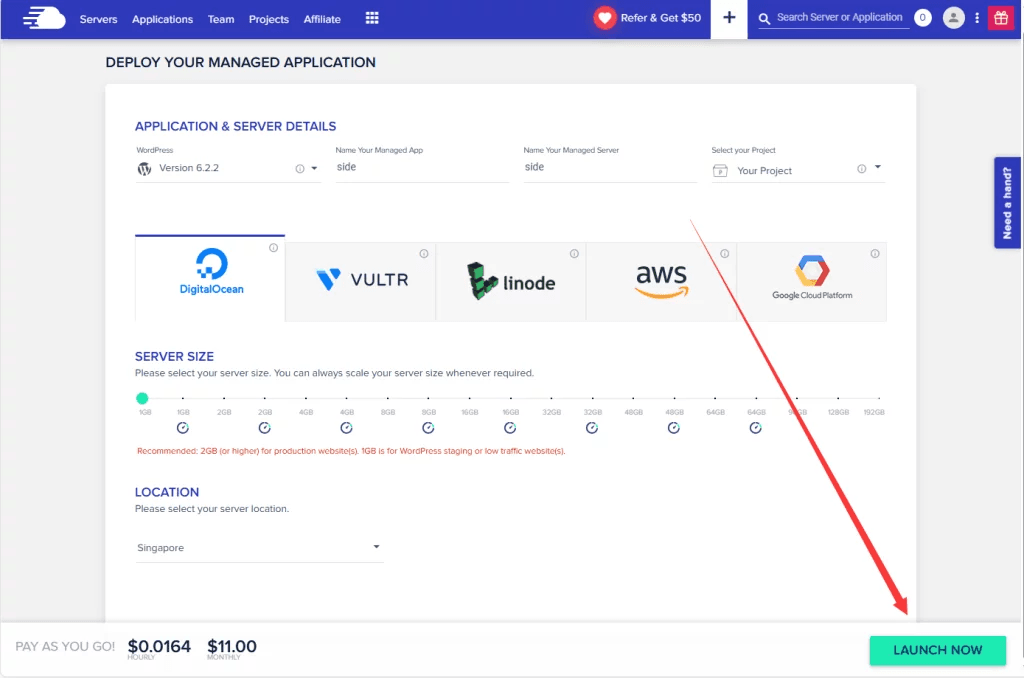Set server size slider to 192GB
This screenshot has height=678, width=1024.
(x=879, y=398)
